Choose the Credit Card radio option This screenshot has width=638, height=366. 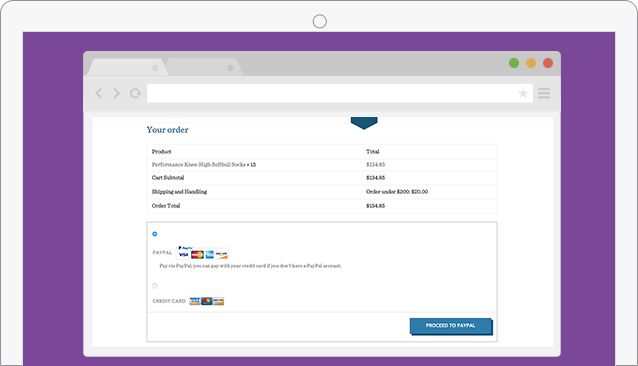coord(155,286)
